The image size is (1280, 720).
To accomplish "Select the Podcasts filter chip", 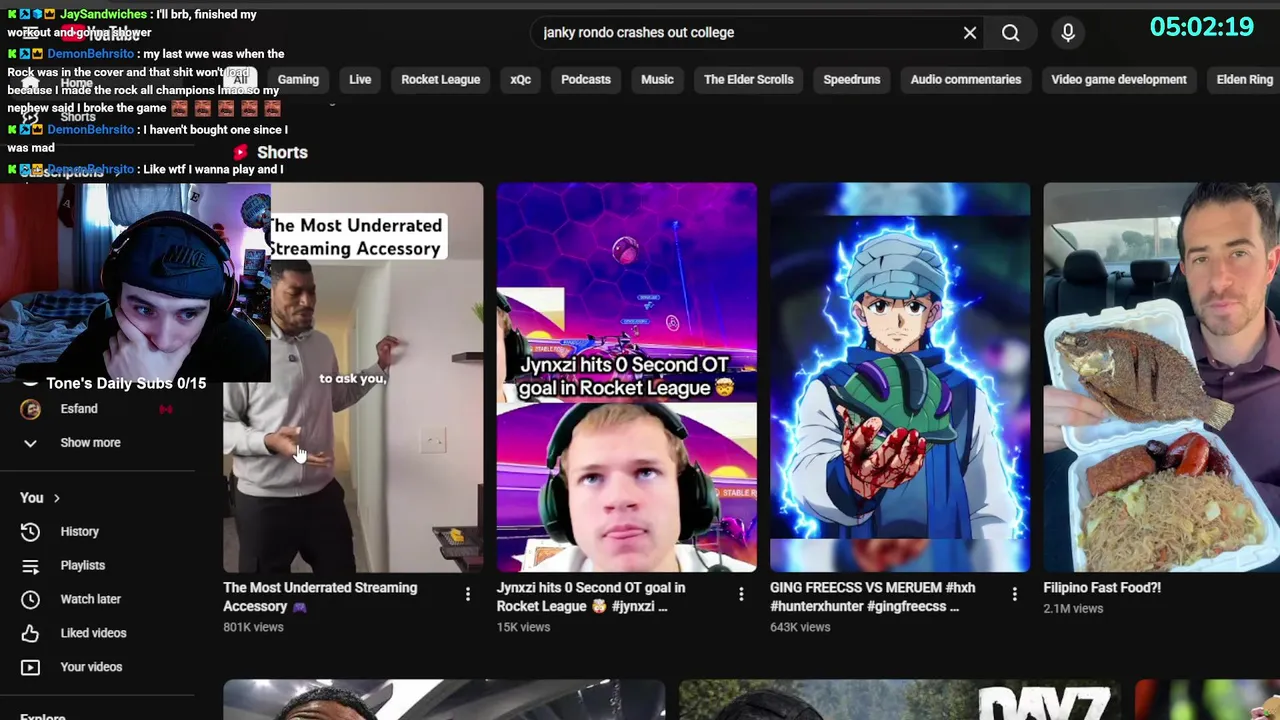I will [x=586, y=80].
